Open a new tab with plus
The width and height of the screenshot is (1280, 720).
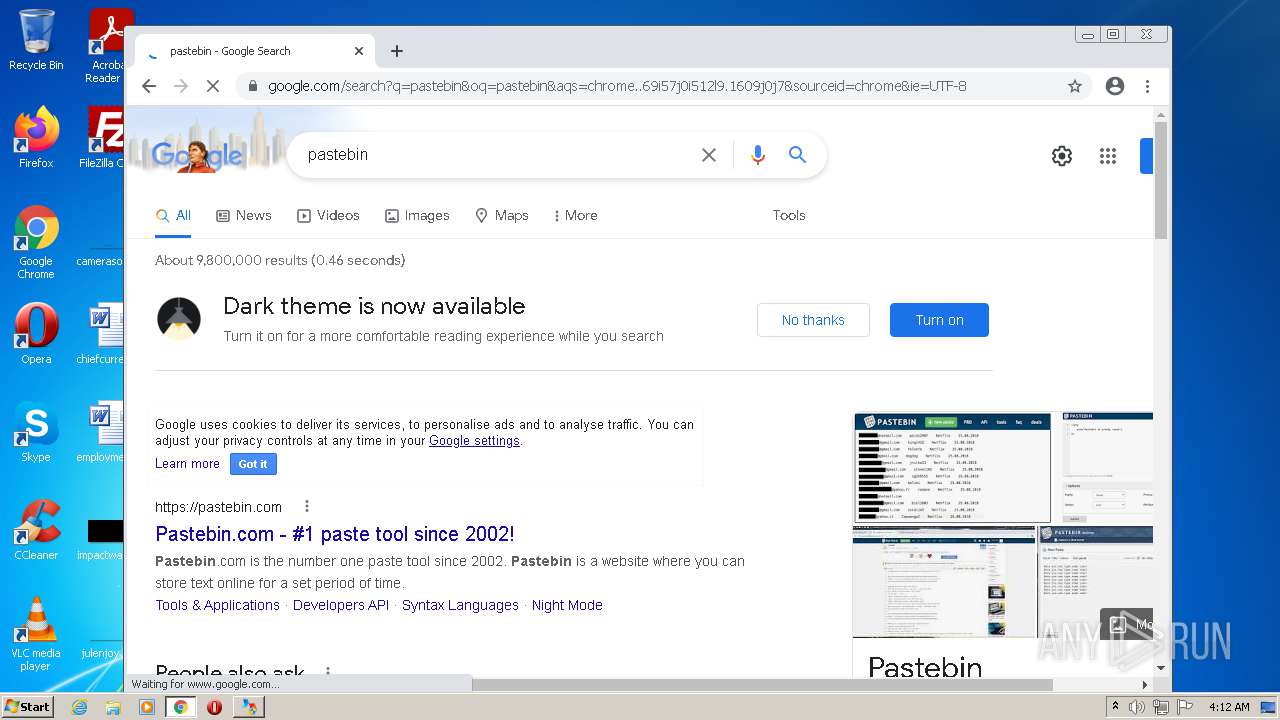coord(397,51)
